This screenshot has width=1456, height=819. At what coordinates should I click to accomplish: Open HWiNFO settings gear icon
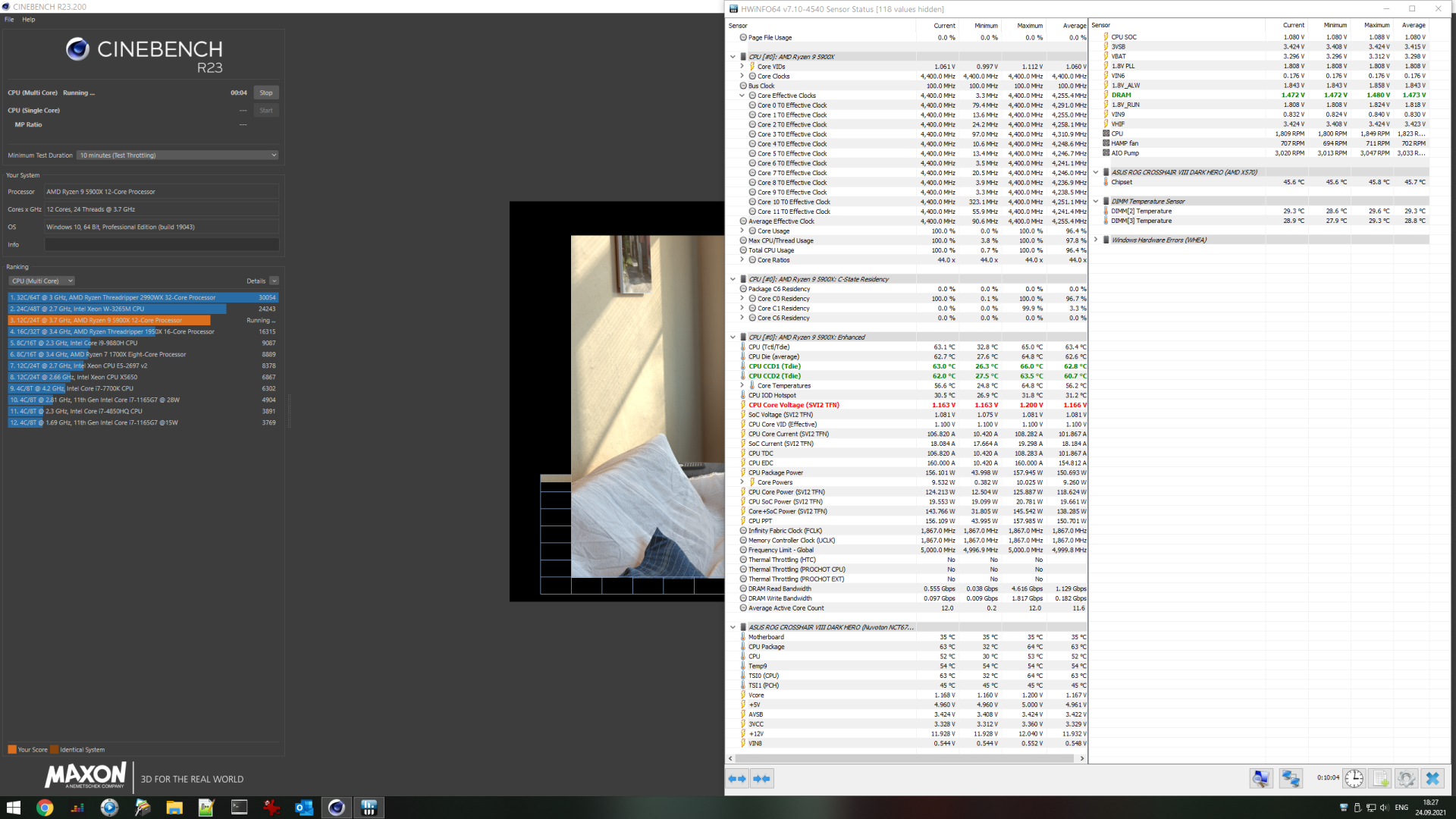(x=1406, y=779)
